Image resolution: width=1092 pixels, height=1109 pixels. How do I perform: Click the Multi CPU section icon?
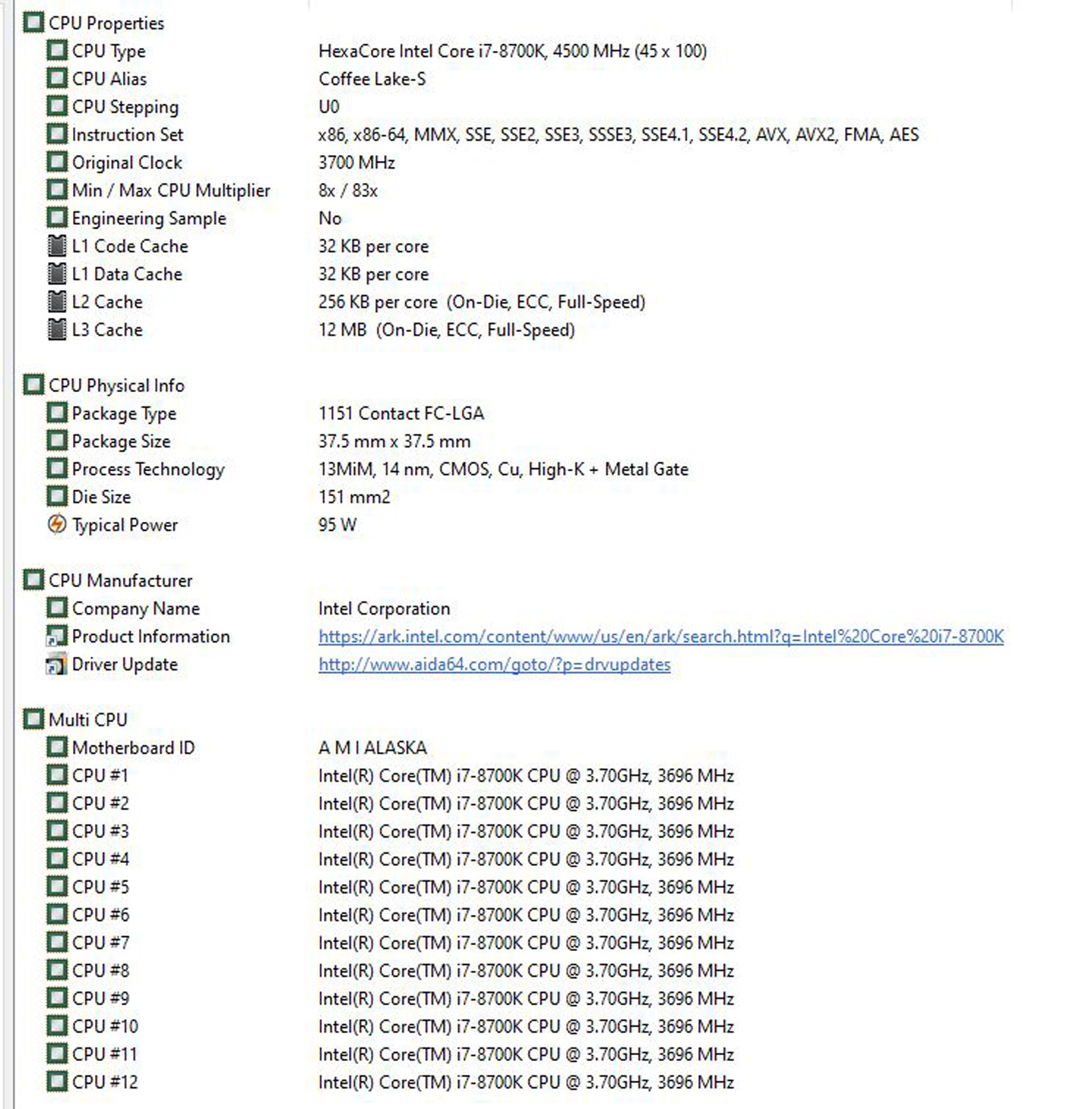(33, 719)
